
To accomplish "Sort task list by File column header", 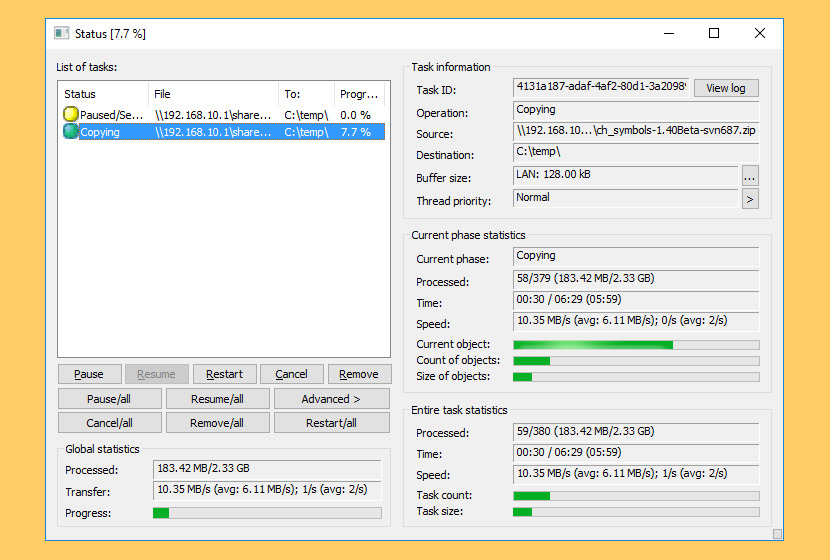I will 212,94.
